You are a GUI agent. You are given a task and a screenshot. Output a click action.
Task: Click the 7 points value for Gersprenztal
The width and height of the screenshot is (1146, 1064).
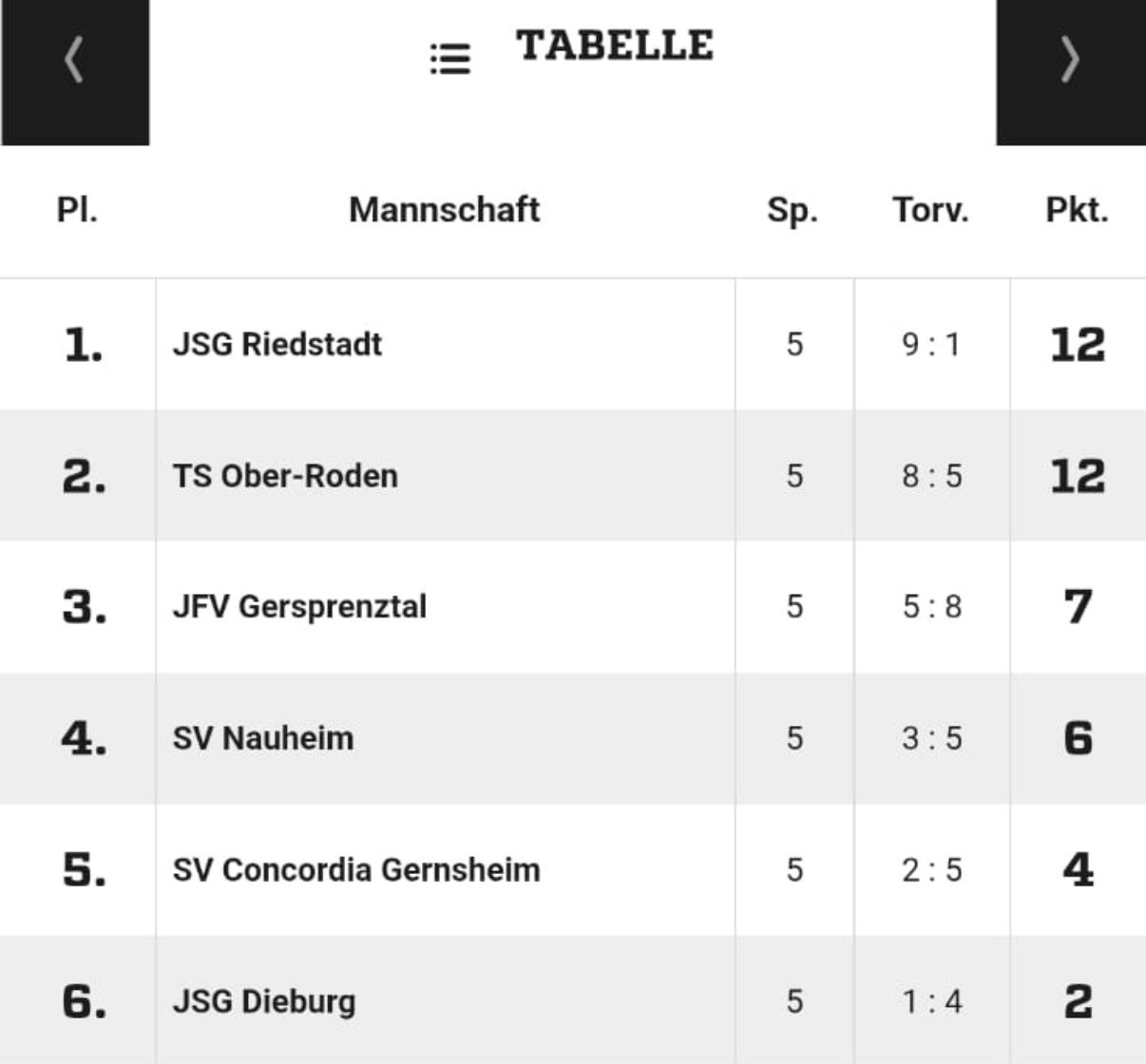coord(1078,606)
